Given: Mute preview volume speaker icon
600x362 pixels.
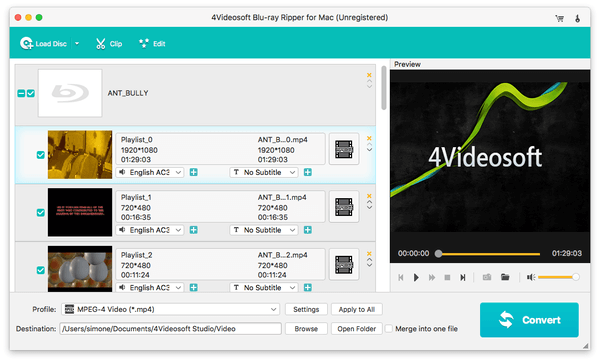Looking at the screenshot, I should 531,277.
